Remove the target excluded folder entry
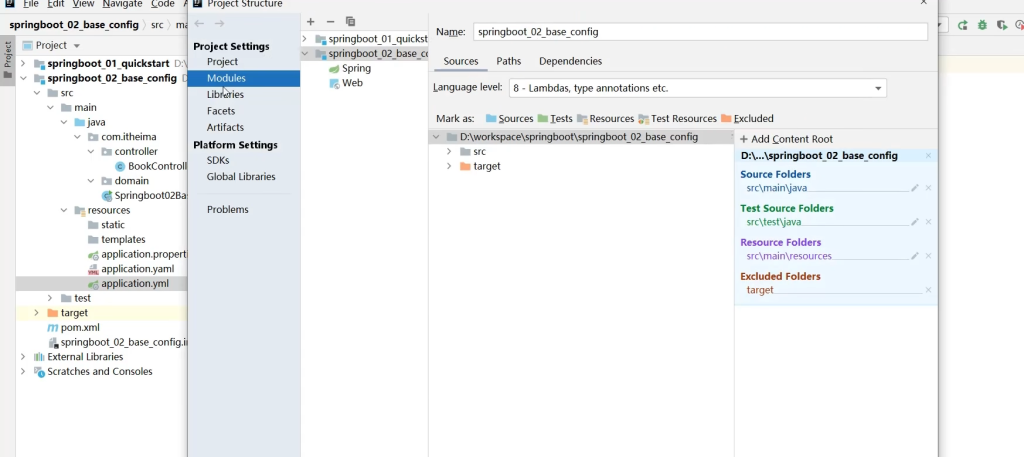The width and height of the screenshot is (1024, 457). (x=928, y=290)
